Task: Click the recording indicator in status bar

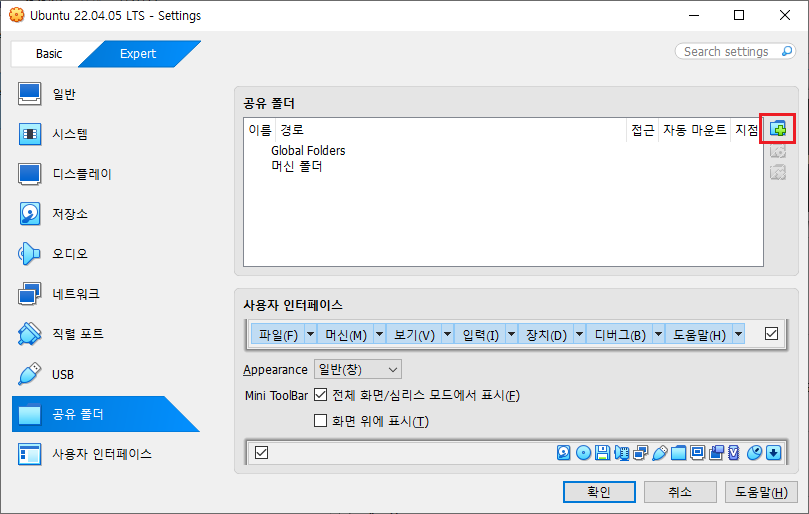Action: pyautogui.click(x=717, y=453)
